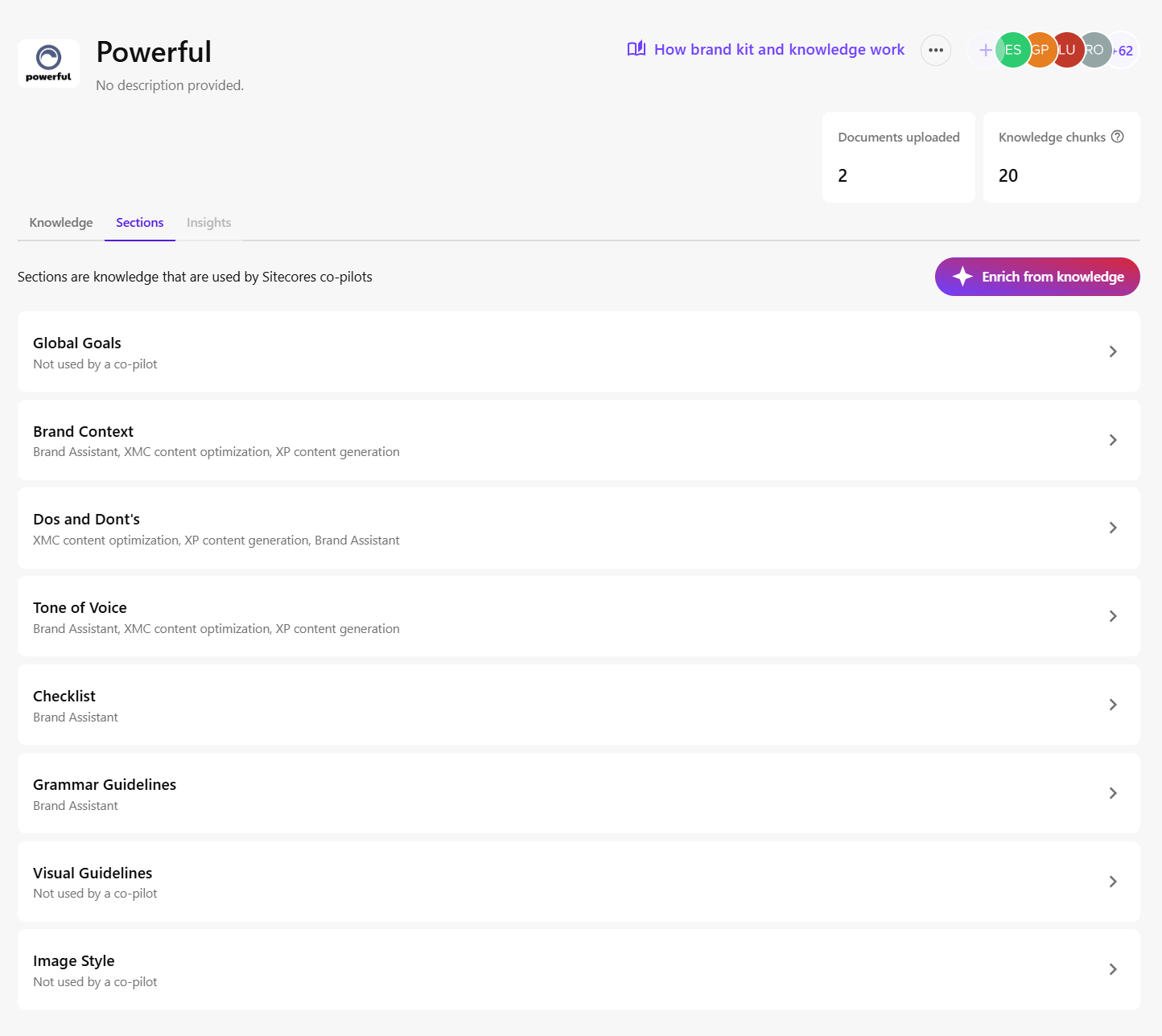
Task: Open the Image Style section title
Action: click(x=74, y=961)
